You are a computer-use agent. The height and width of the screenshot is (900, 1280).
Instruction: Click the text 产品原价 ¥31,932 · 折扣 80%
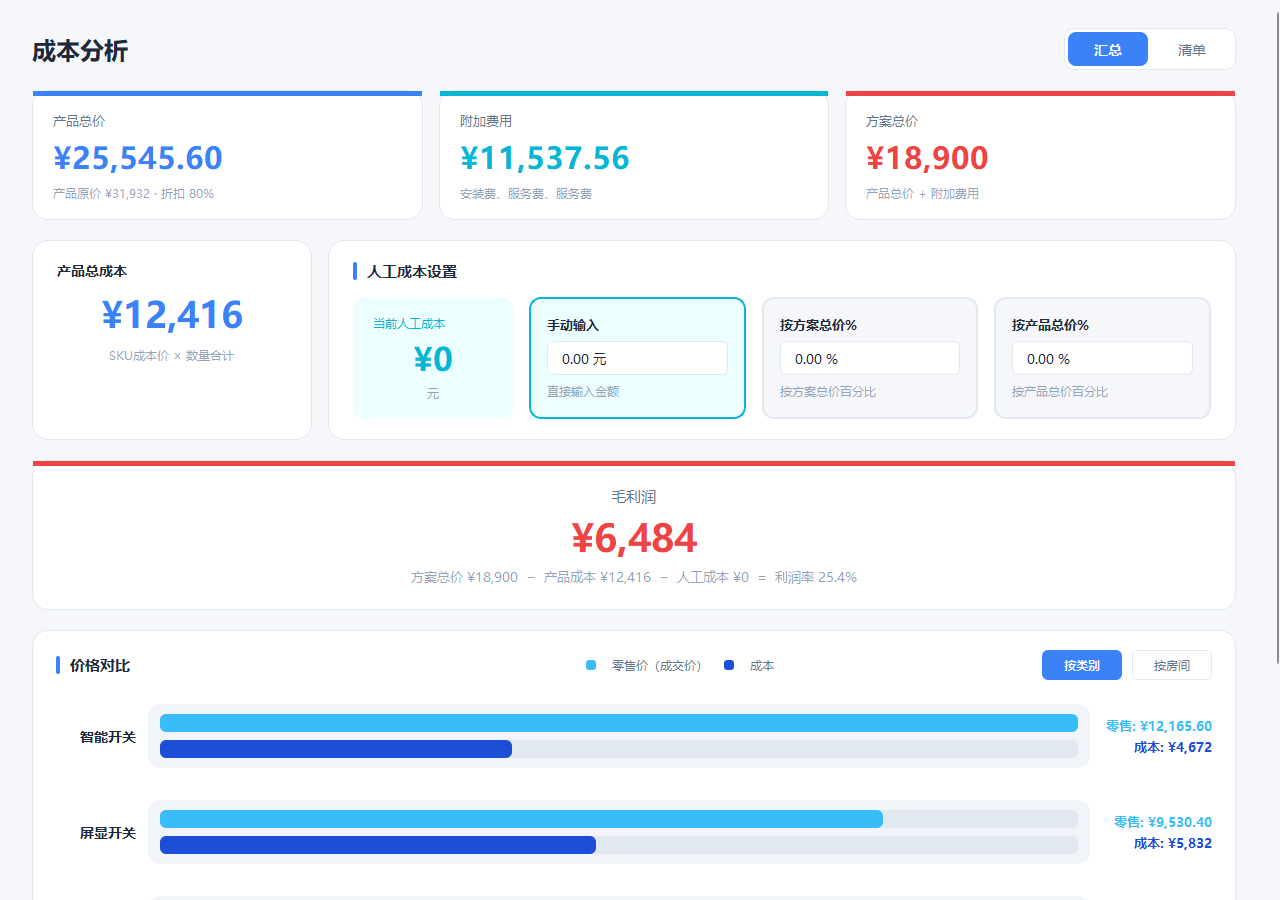click(133, 194)
